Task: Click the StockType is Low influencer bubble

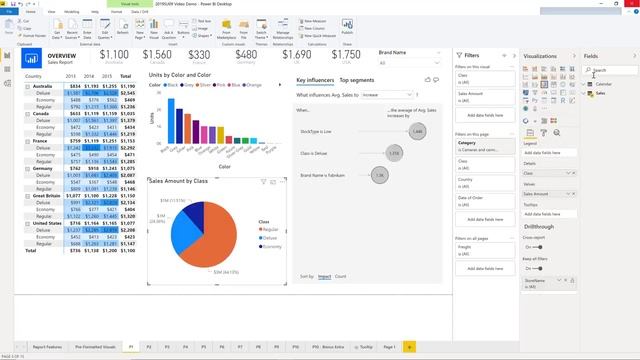Action: pos(417,131)
